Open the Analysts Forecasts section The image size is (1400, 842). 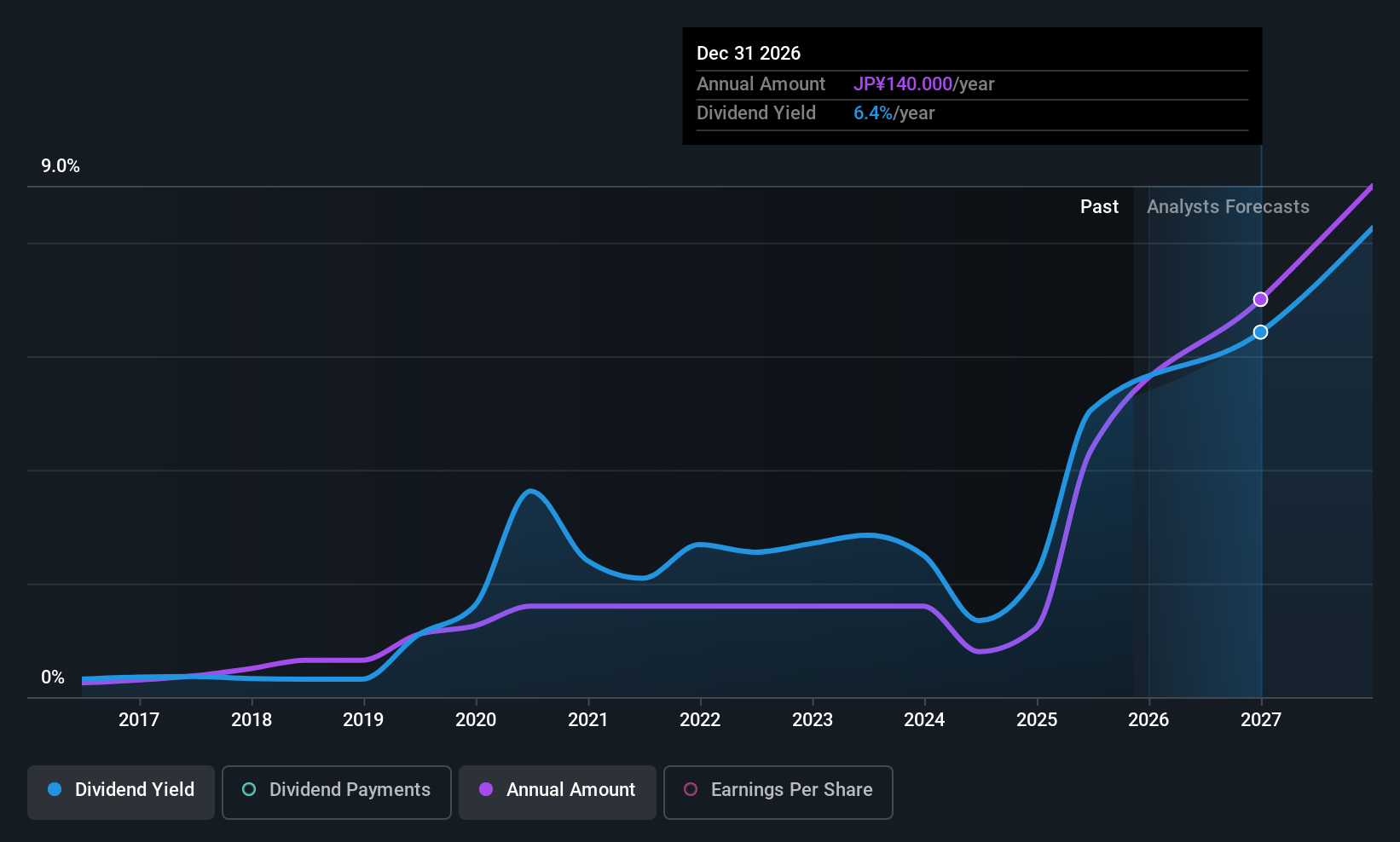tap(1228, 206)
